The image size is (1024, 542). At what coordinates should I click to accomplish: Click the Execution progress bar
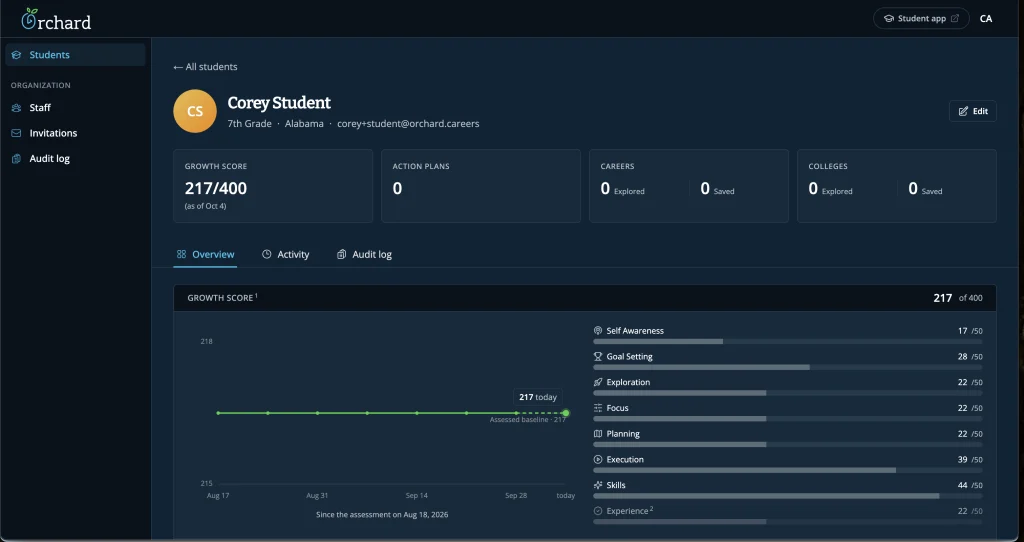788,470
